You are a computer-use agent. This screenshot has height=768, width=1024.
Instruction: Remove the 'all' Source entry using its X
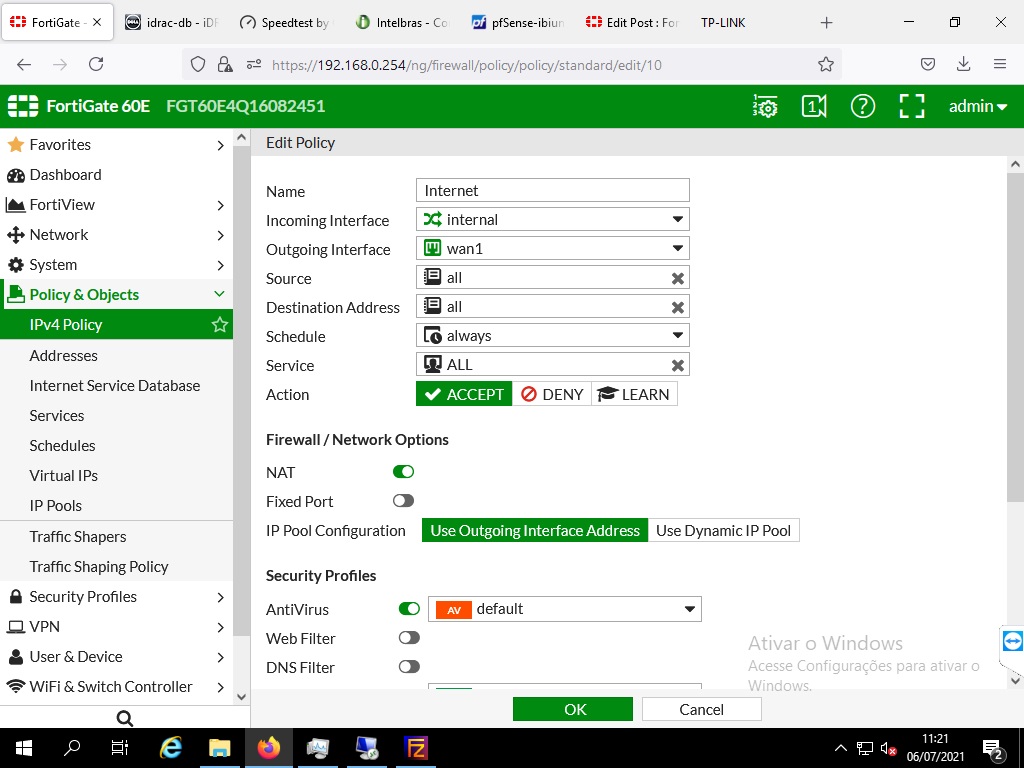[x=677, y=277]
